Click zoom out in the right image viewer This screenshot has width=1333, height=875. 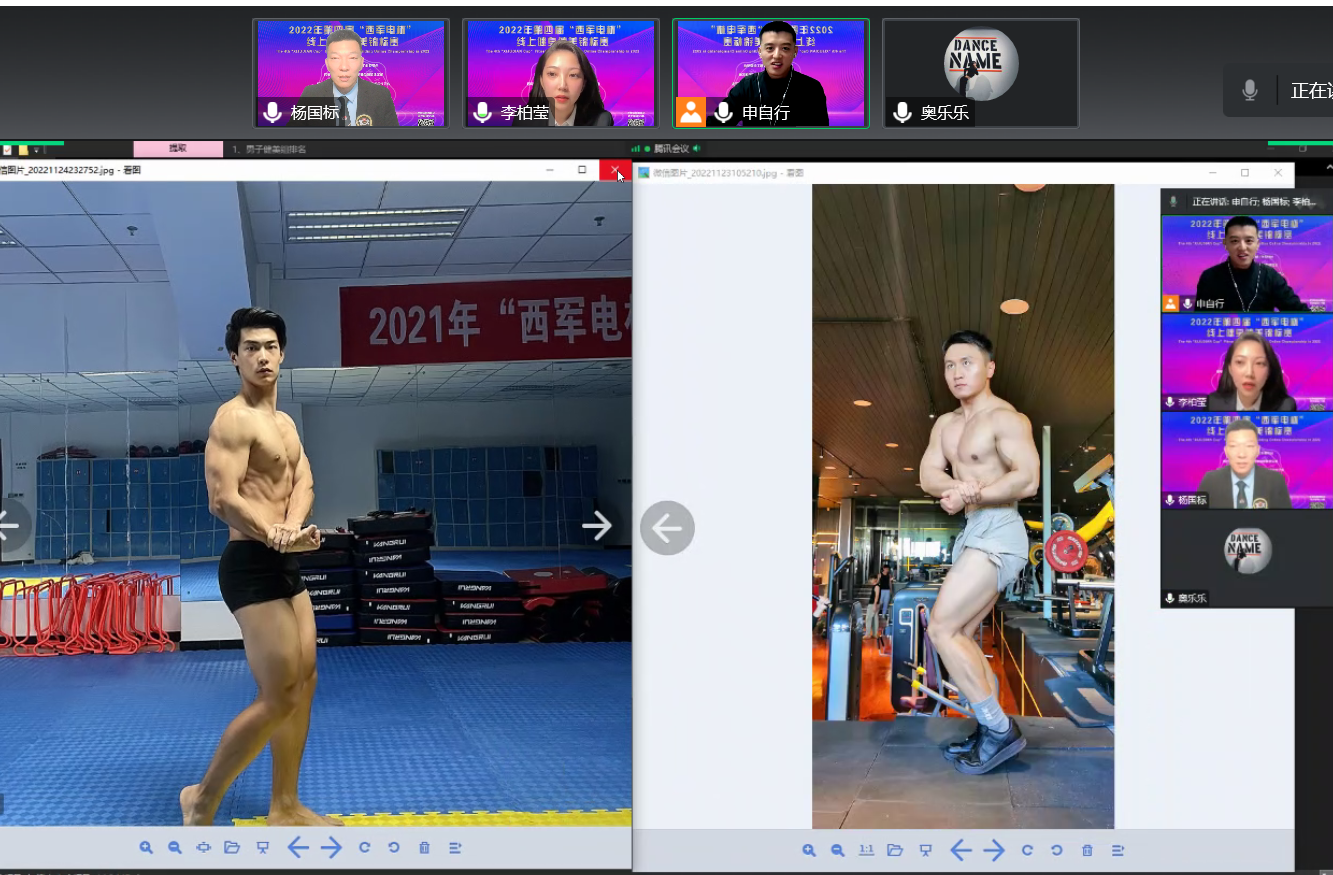(x=838, y=851)
